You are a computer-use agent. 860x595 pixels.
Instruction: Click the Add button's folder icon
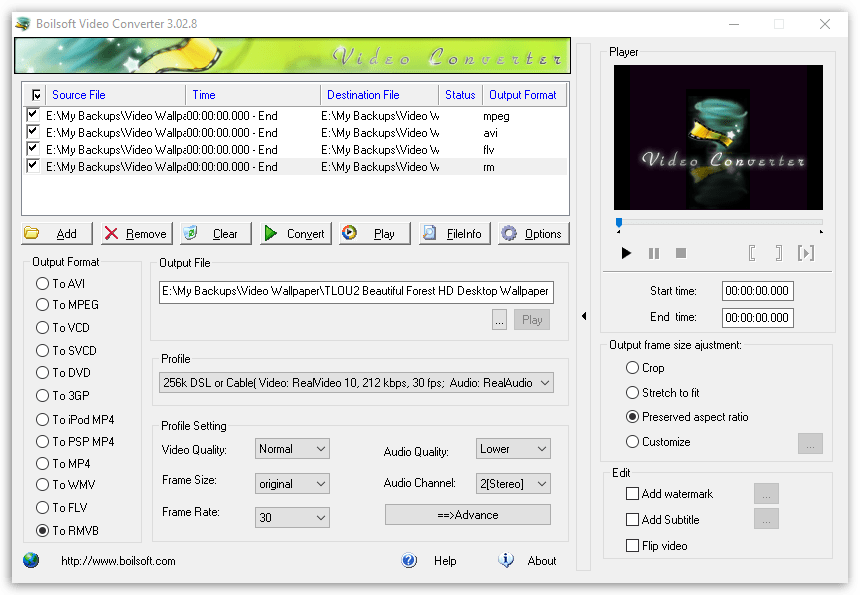(36, 233)
